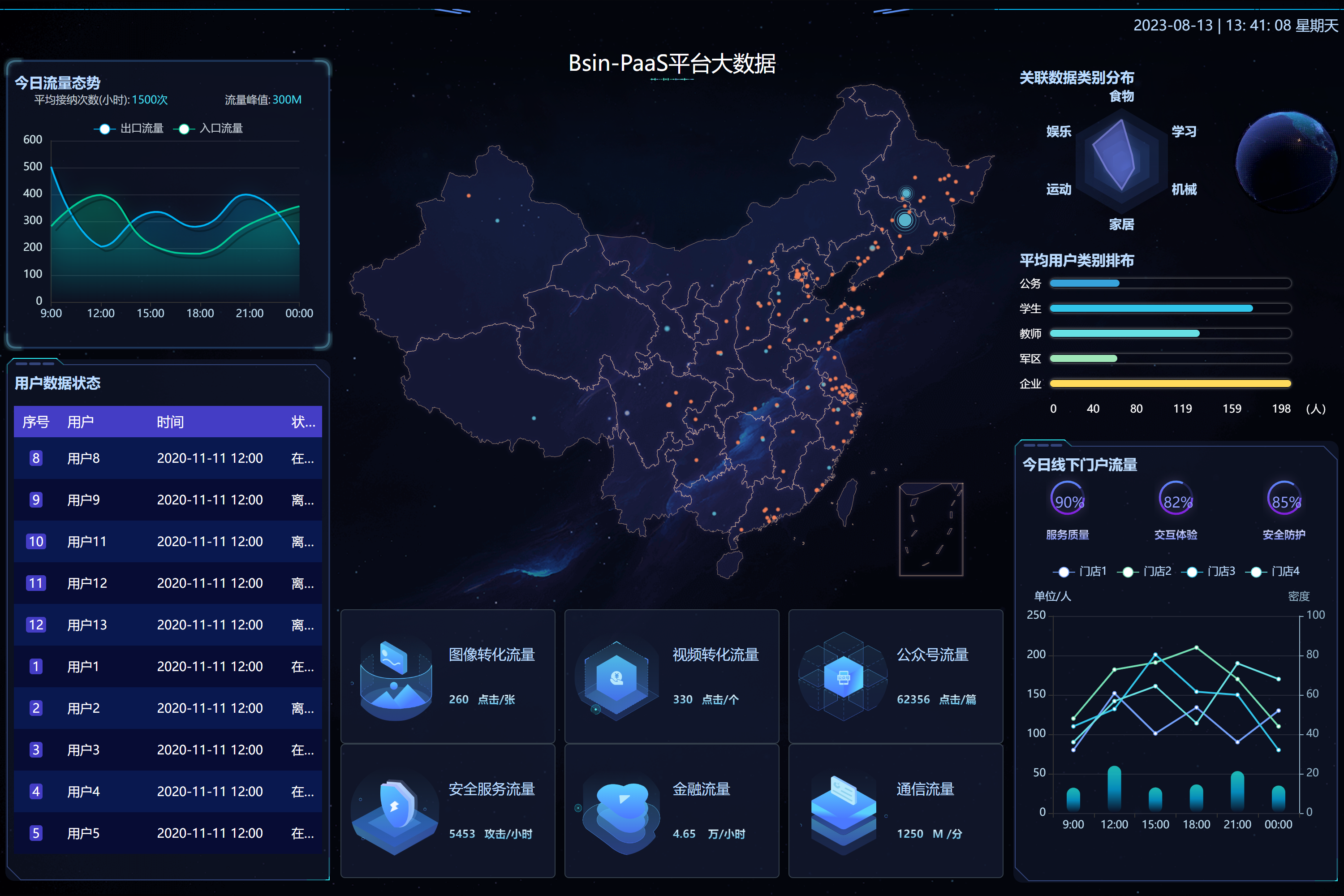This screenshot has height=896, width=1344.
Task: Click the 公众号流量 cube icon
Action: coord(844,677)
